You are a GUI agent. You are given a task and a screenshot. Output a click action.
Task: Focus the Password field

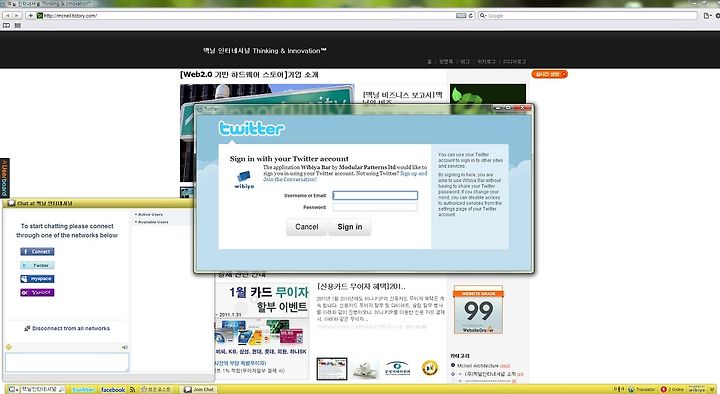click(375, 207)
